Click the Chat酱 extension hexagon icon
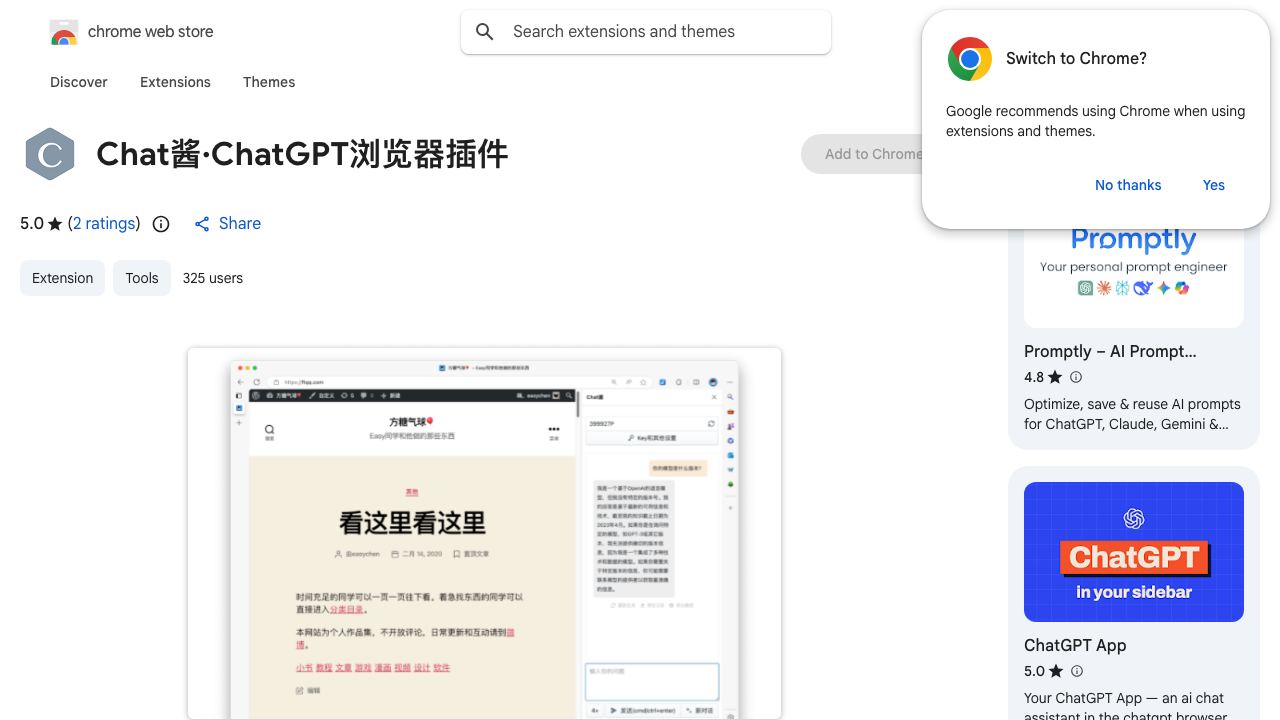Image resolution: width=1280 pixels, height=720 pixels. coord(50,154)
